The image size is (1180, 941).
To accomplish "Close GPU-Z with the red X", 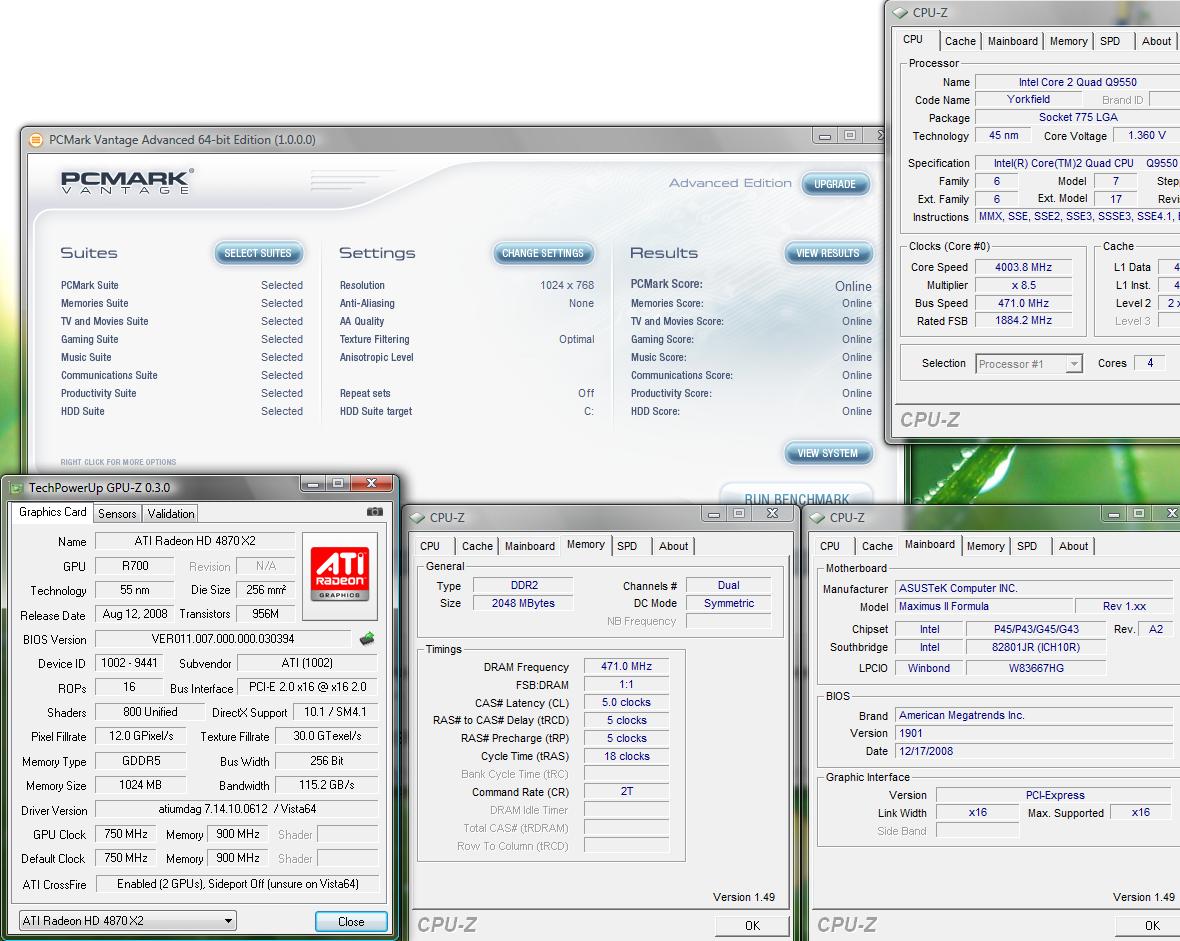I will [x=371, y=483].
